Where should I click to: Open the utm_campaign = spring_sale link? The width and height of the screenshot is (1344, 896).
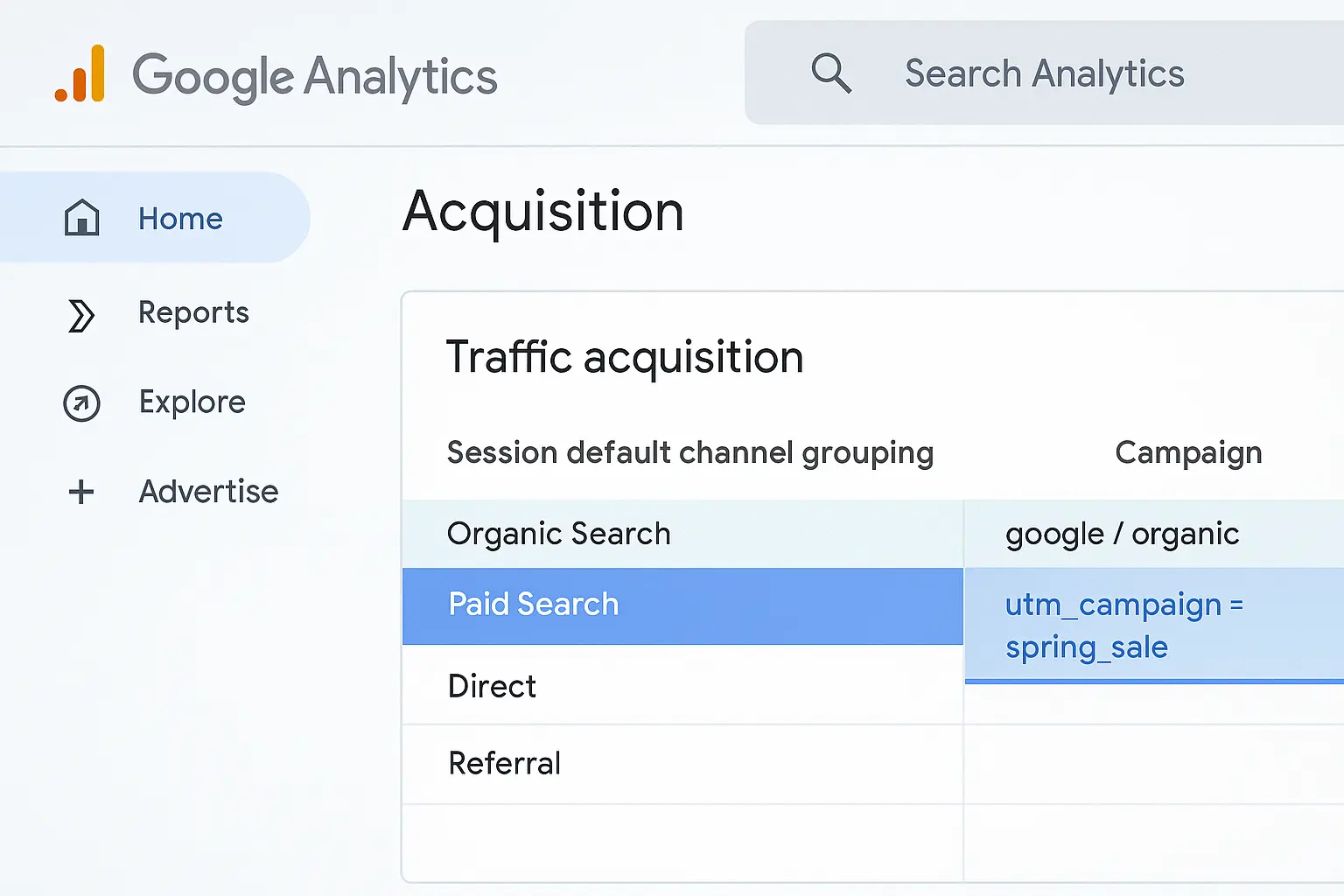[x=1123, y=625]
